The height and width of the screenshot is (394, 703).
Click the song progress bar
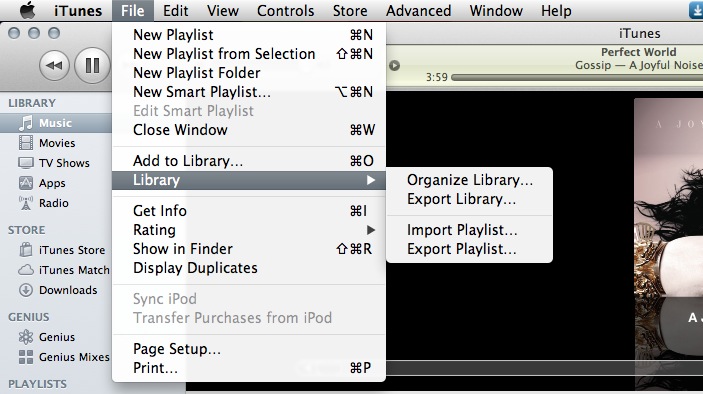coord(577,78)
